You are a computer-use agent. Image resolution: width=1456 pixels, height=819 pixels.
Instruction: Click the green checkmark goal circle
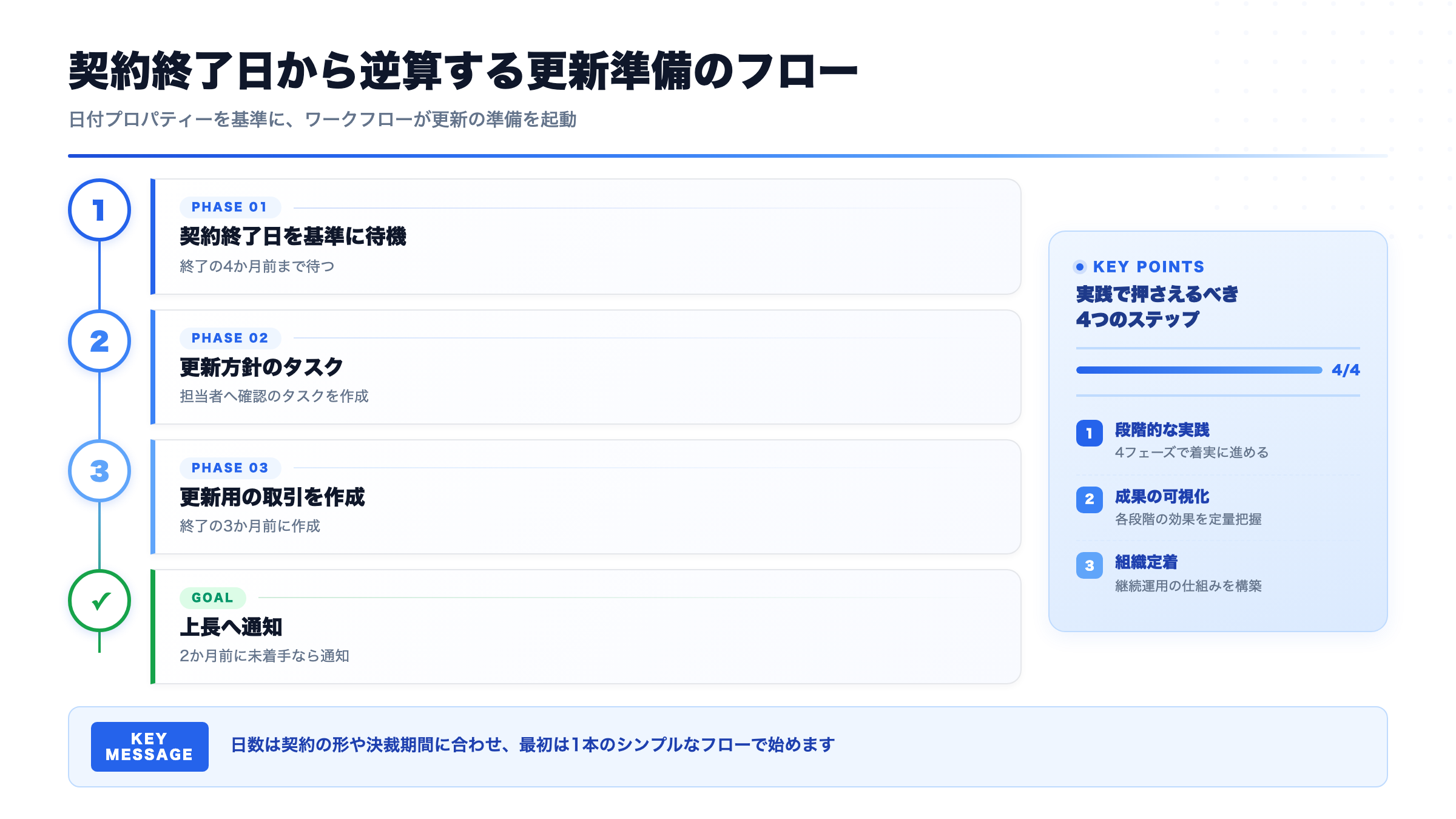point(99,601)
